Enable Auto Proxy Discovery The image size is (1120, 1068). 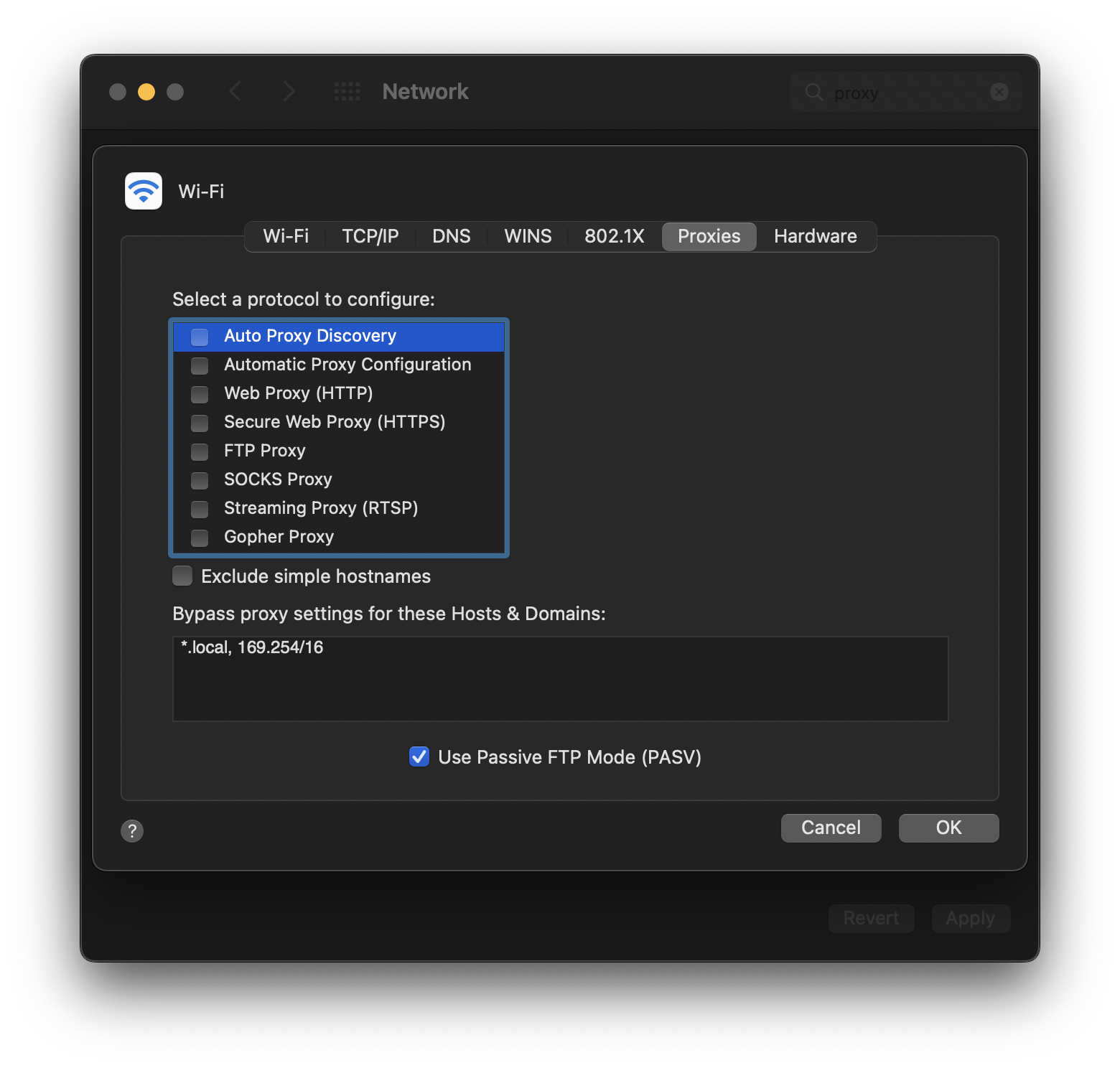[x=199, y=337]
